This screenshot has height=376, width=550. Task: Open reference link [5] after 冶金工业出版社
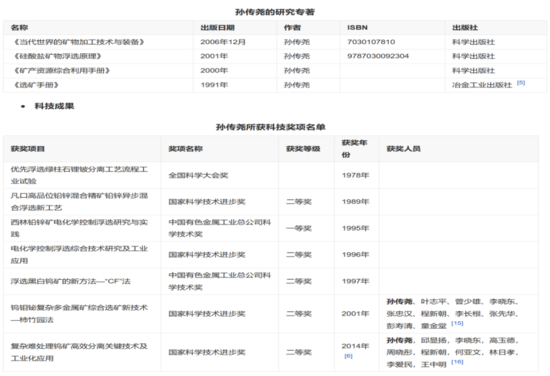pos(521,83)
